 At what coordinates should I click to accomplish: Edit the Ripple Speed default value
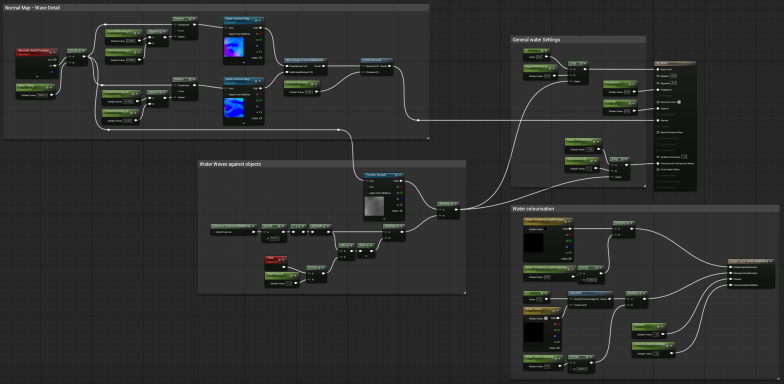288,283
